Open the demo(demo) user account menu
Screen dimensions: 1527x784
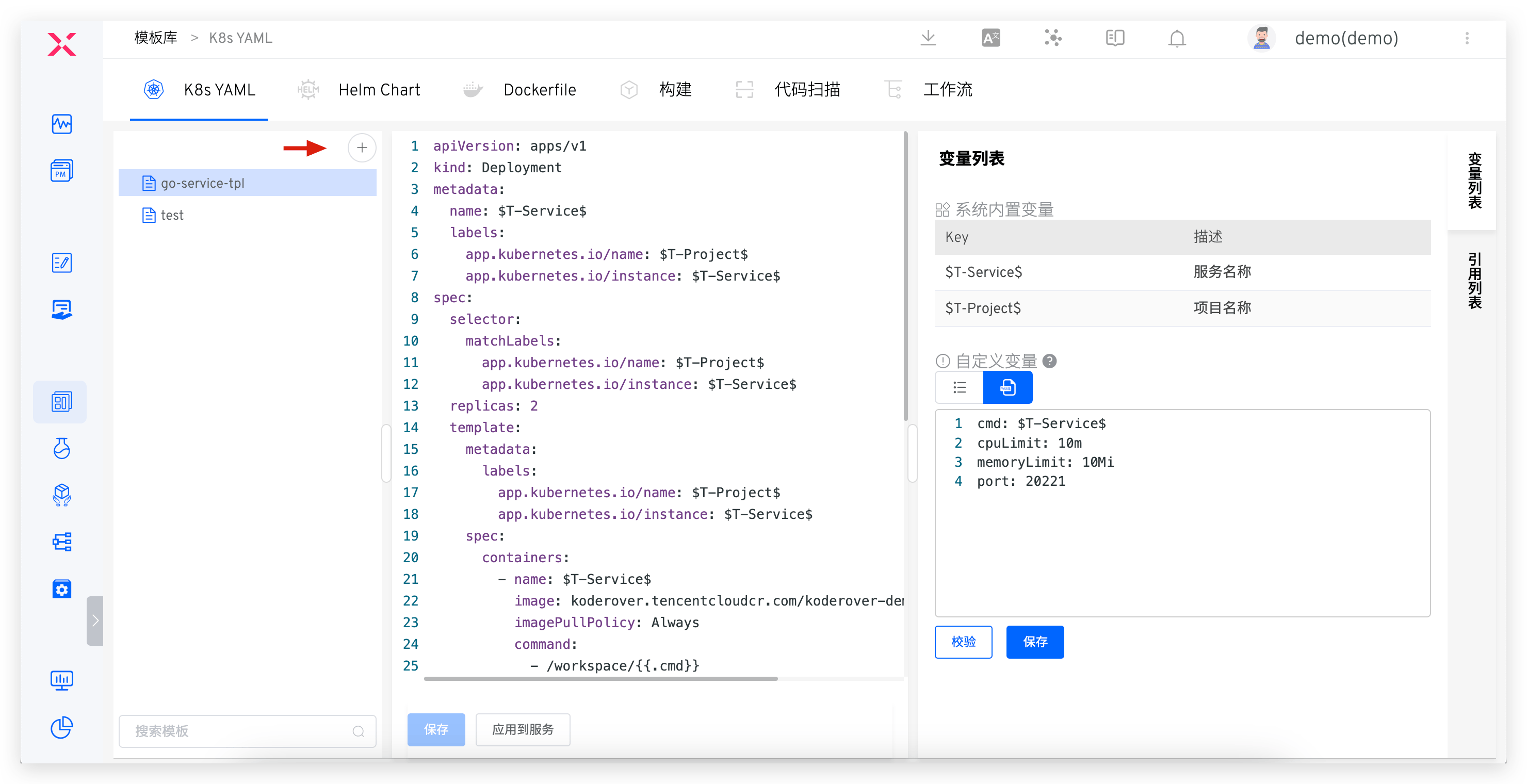[x=1345, y=39]
